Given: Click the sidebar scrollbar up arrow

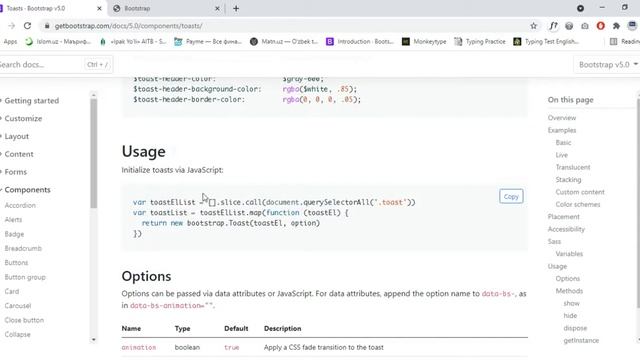Looking at the screenshot, I should pos(94,95).
